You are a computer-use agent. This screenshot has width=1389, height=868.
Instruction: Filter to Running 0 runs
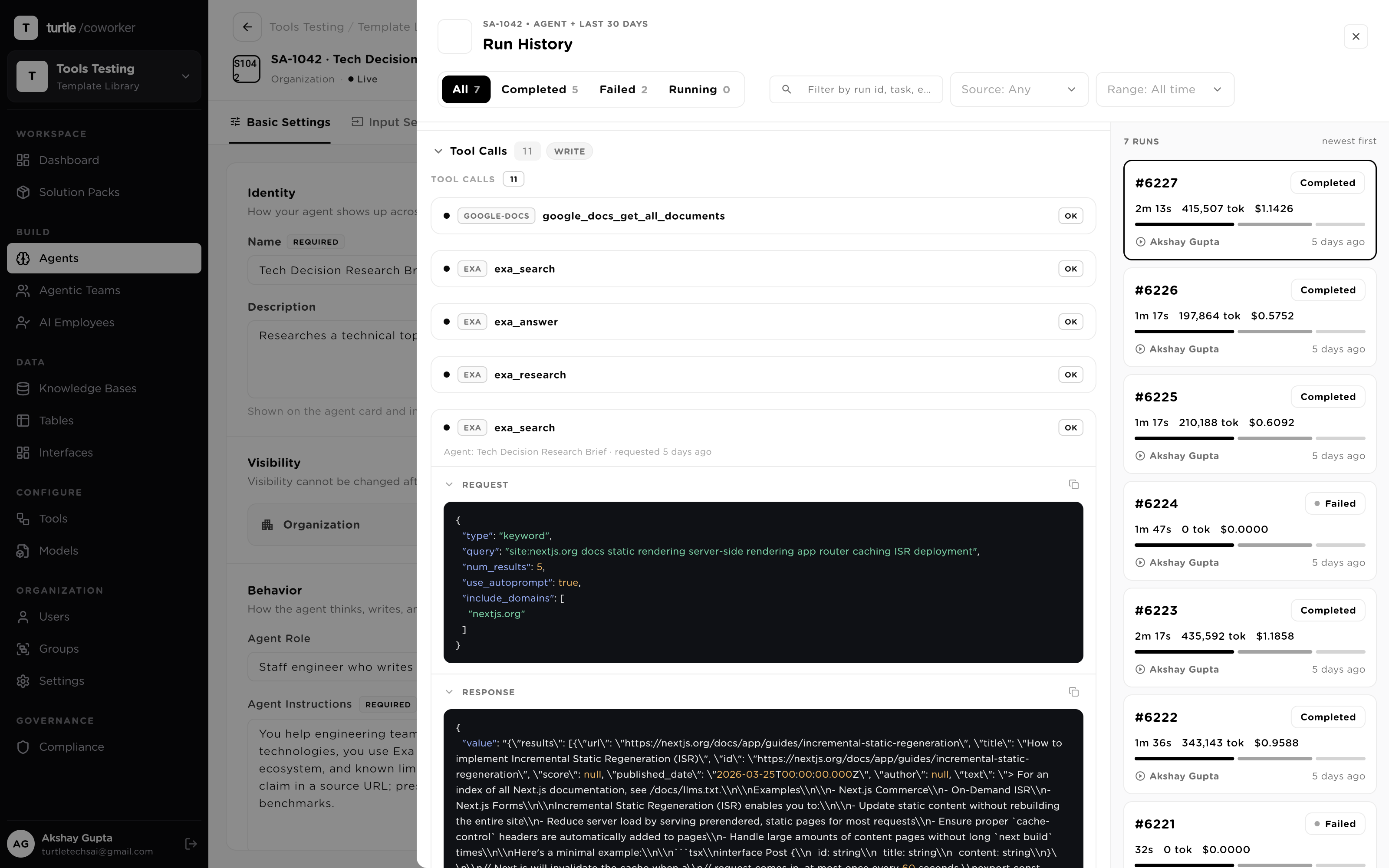pos(699,89)
